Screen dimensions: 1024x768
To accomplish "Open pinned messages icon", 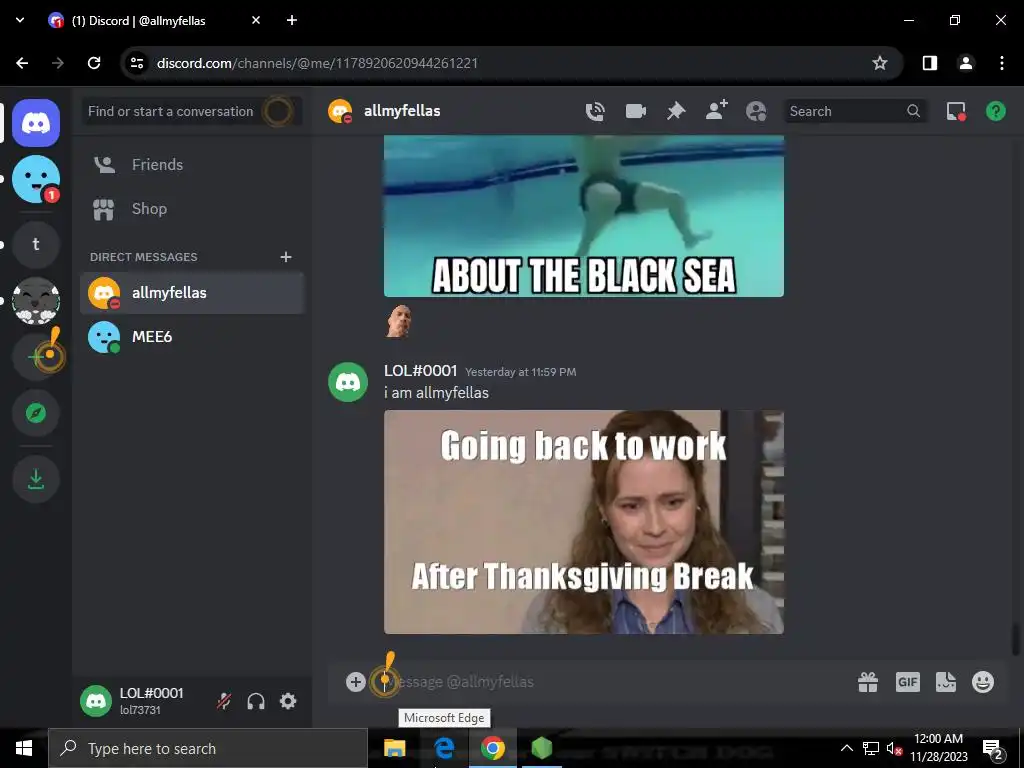I will 676,111.
